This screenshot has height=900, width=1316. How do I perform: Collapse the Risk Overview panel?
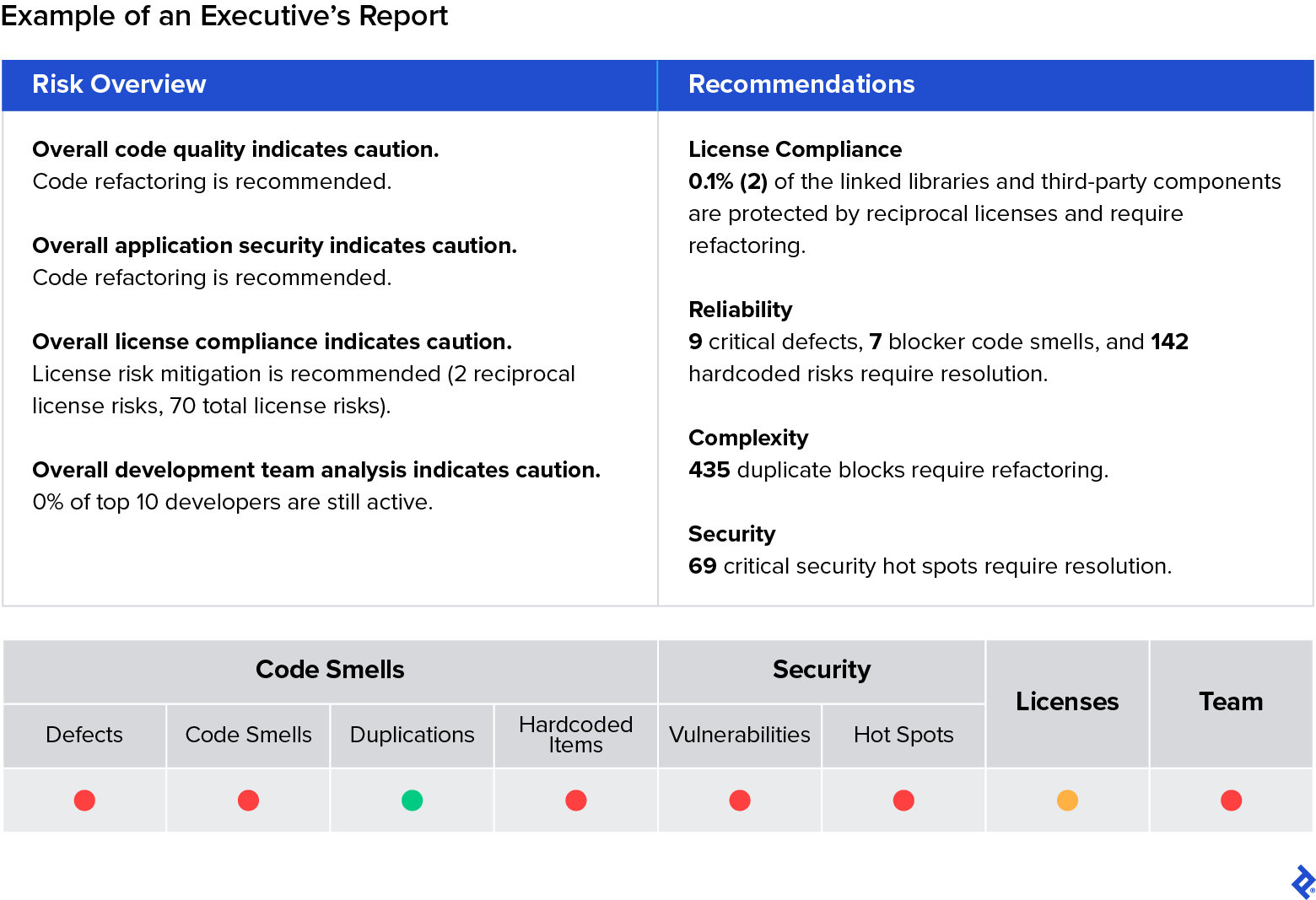119,84
